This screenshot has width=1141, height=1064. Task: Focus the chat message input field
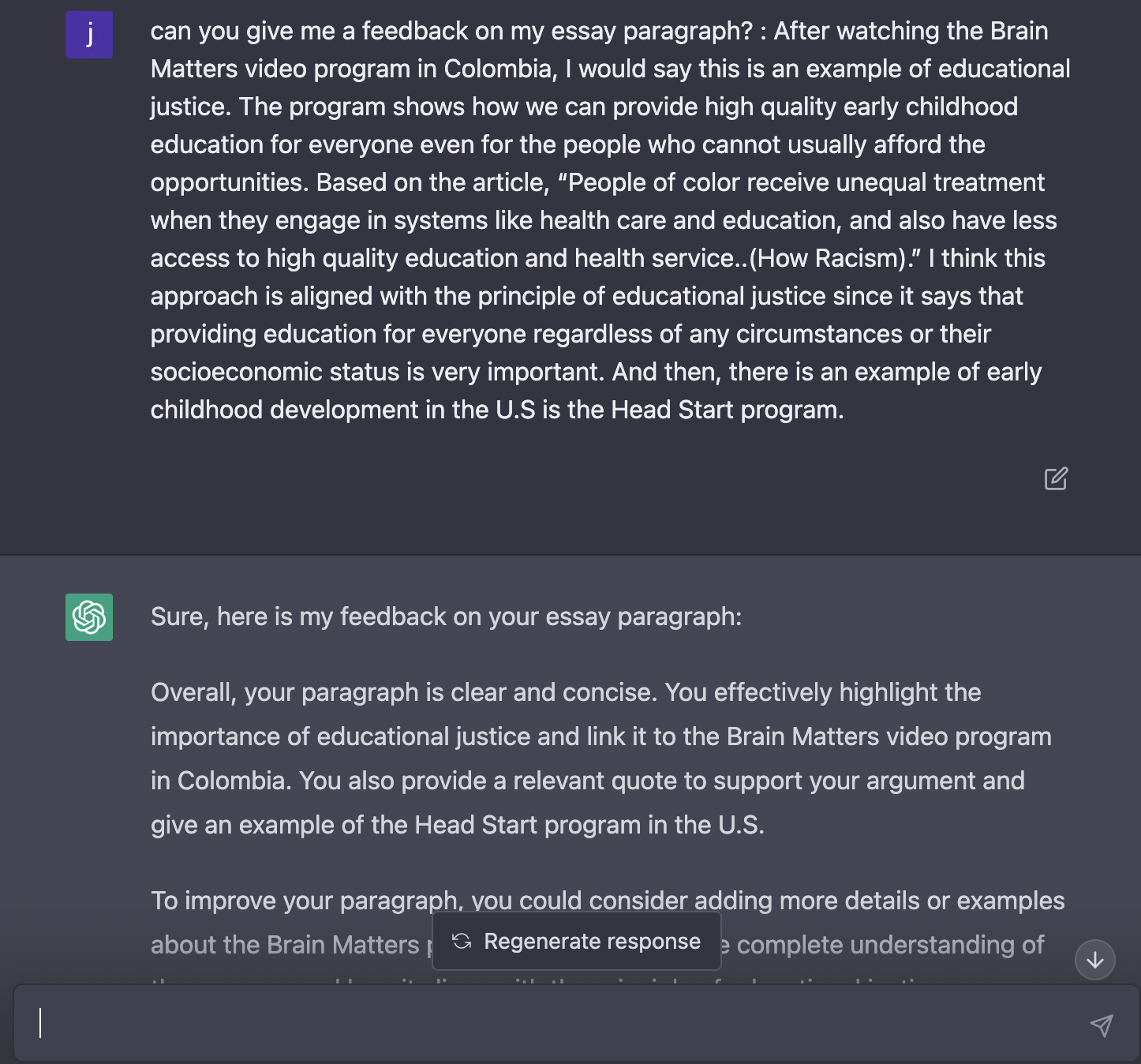[x=552, y=1023]
